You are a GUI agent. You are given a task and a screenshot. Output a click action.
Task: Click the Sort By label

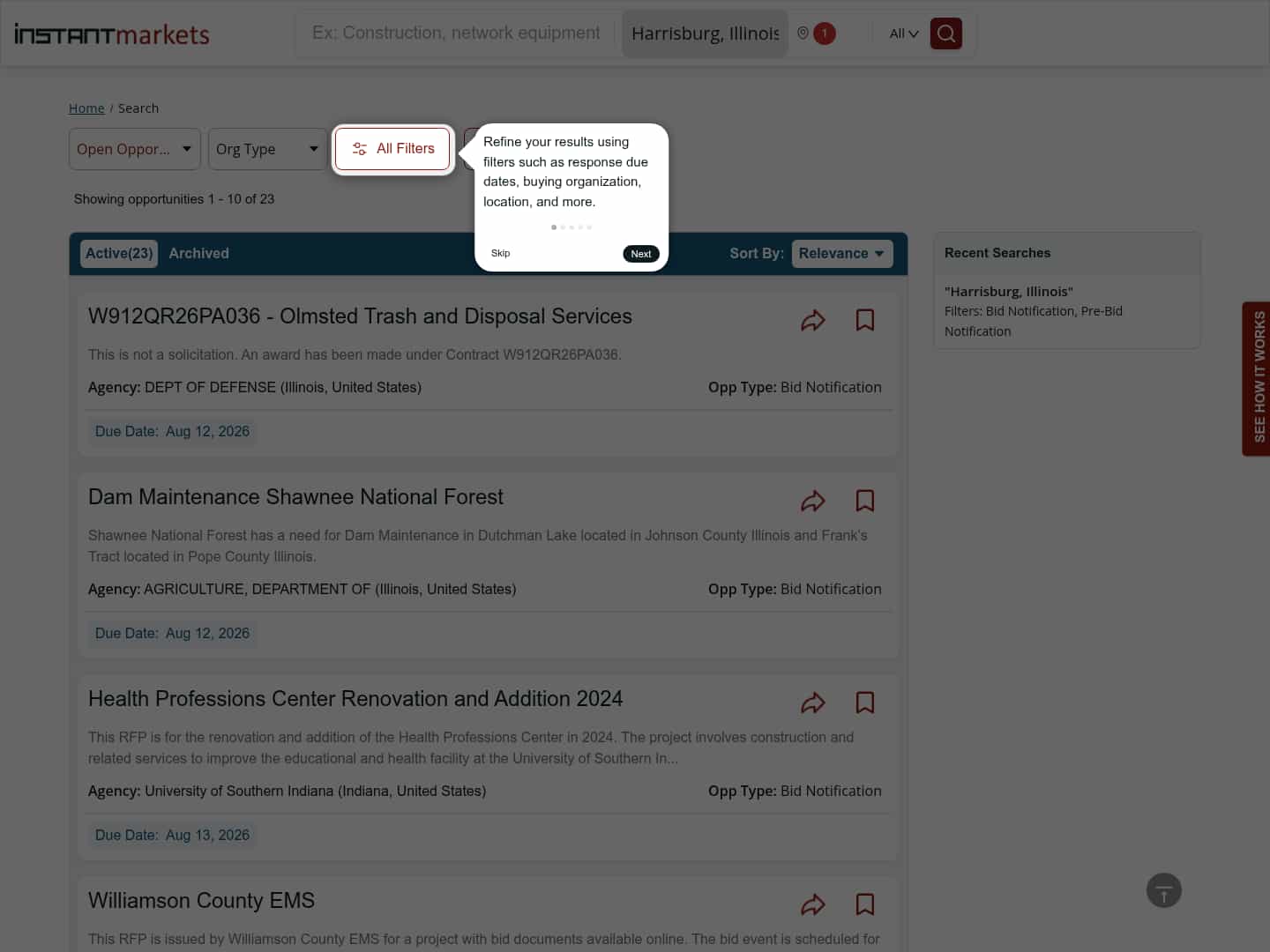coord(757,254)
